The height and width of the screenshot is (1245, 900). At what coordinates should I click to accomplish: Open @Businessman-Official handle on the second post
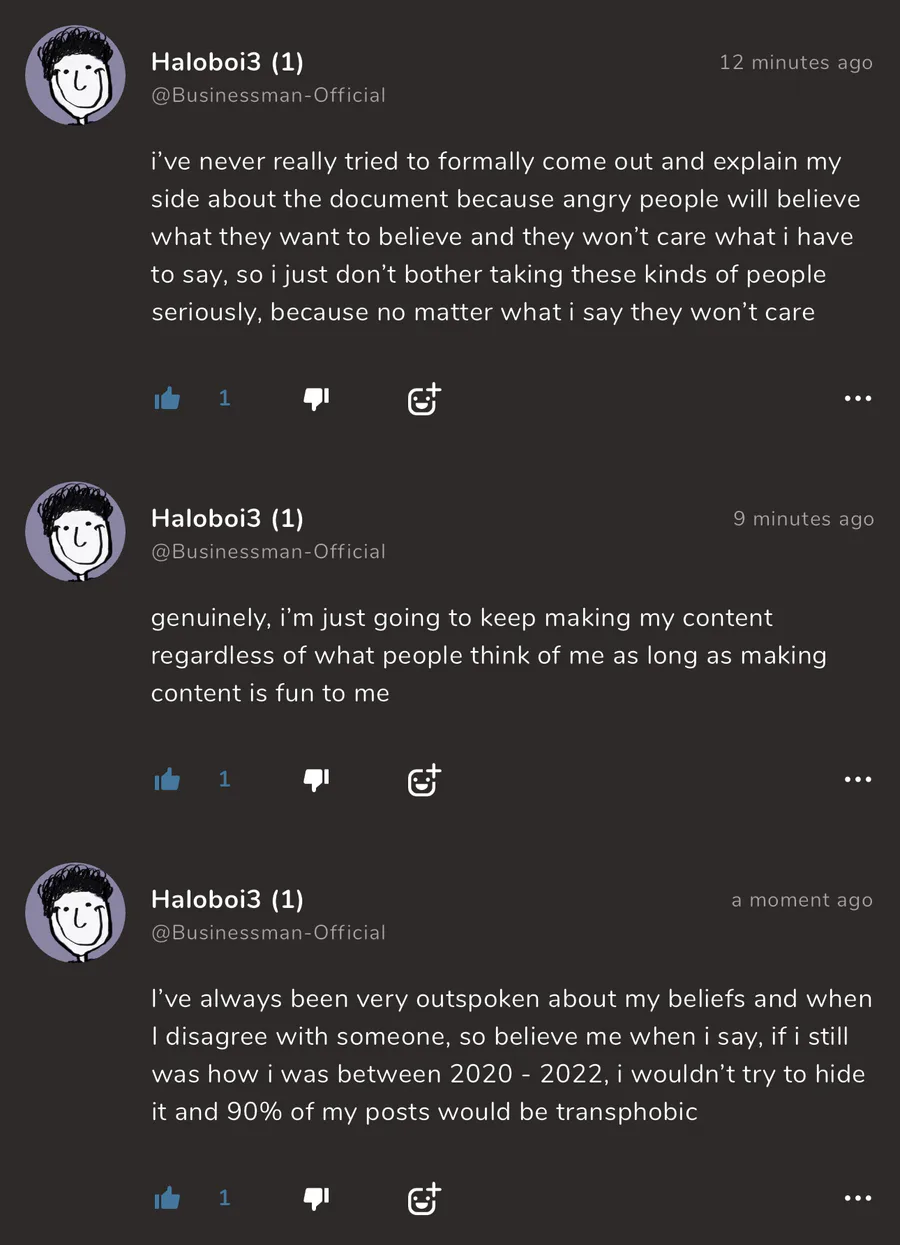[268, 551]
